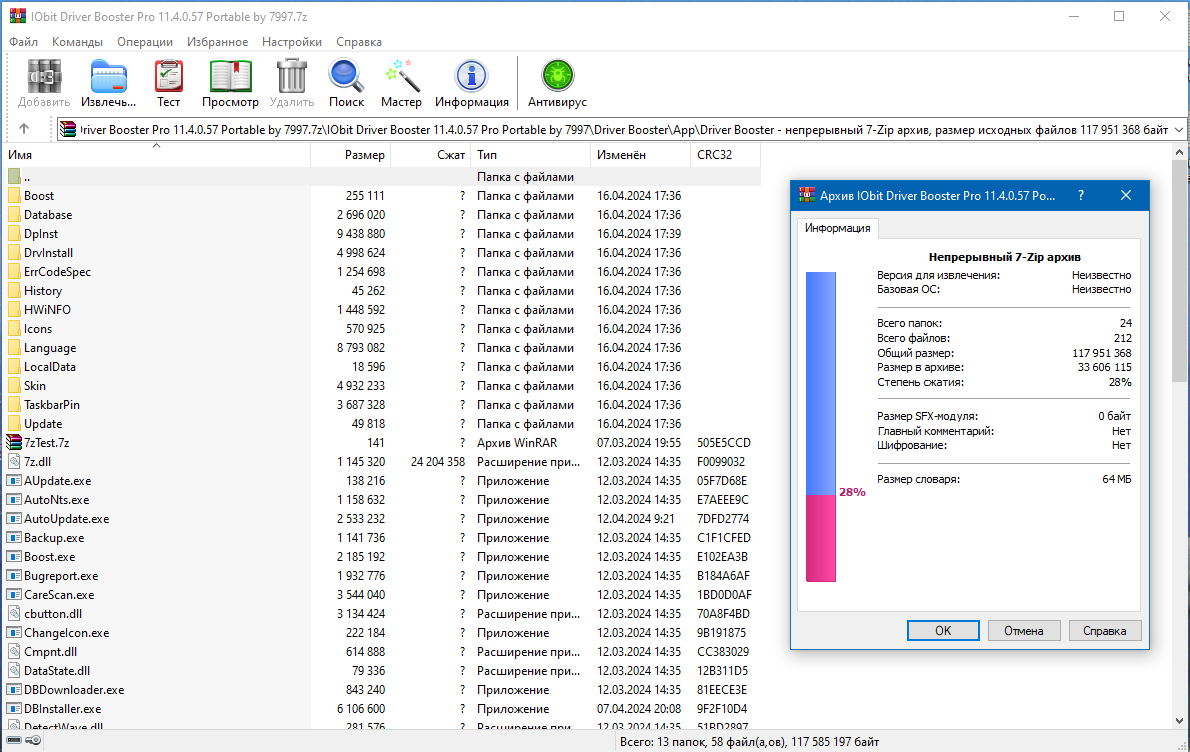Click the Отмена button

tap(1023, 631)
